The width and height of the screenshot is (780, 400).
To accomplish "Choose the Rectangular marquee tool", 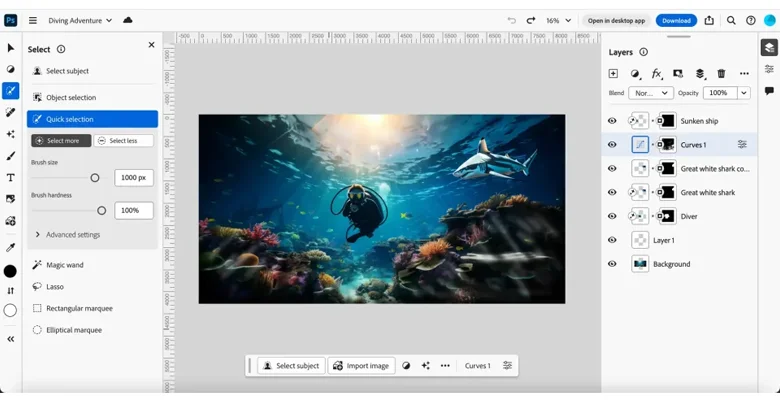I will pyautogui.click(x=73, y=308).
